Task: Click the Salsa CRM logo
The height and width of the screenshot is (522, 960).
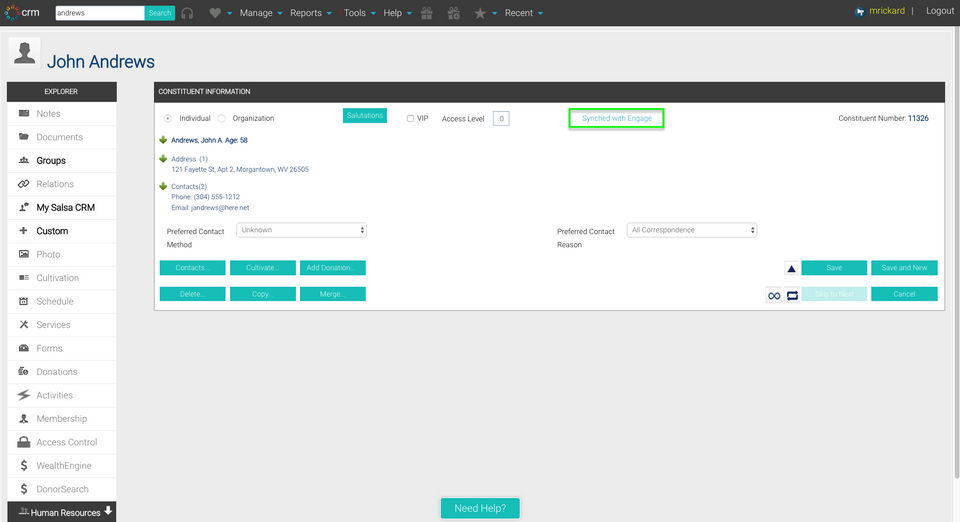Action: pyautogui.click(x=22, y=12)
